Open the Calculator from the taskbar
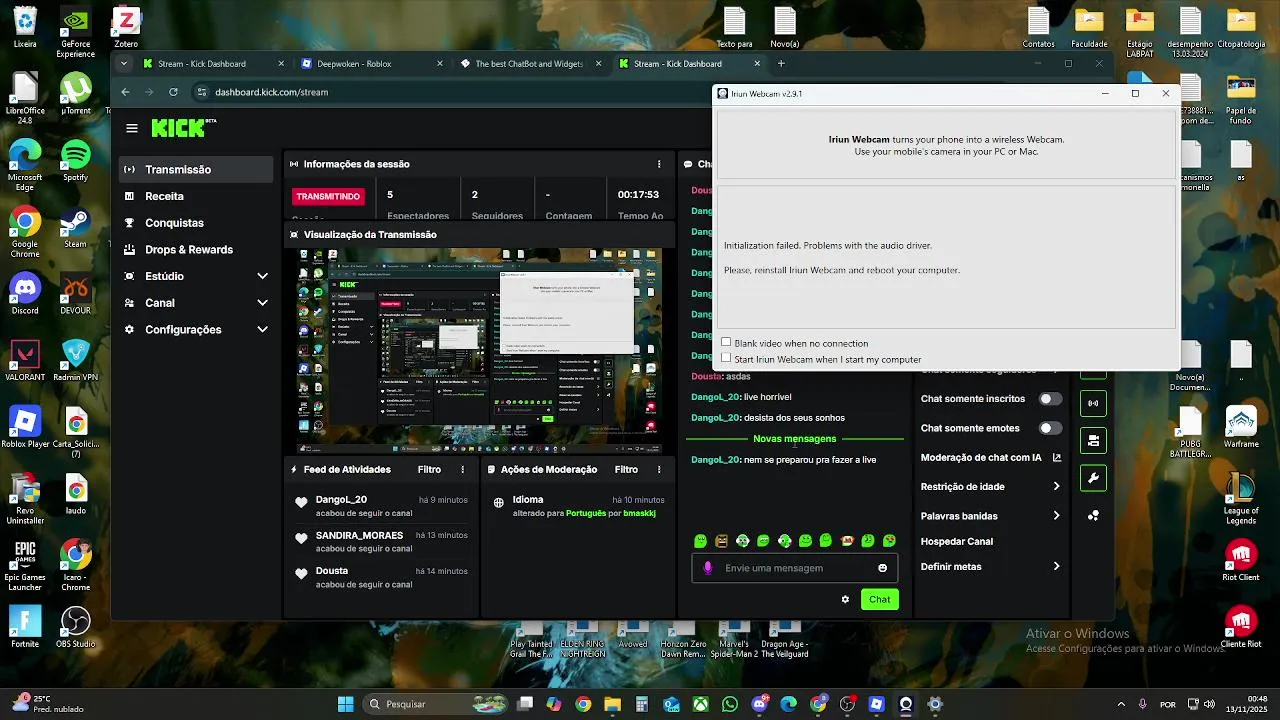The image size is (1280, 720). click(642, 704)
